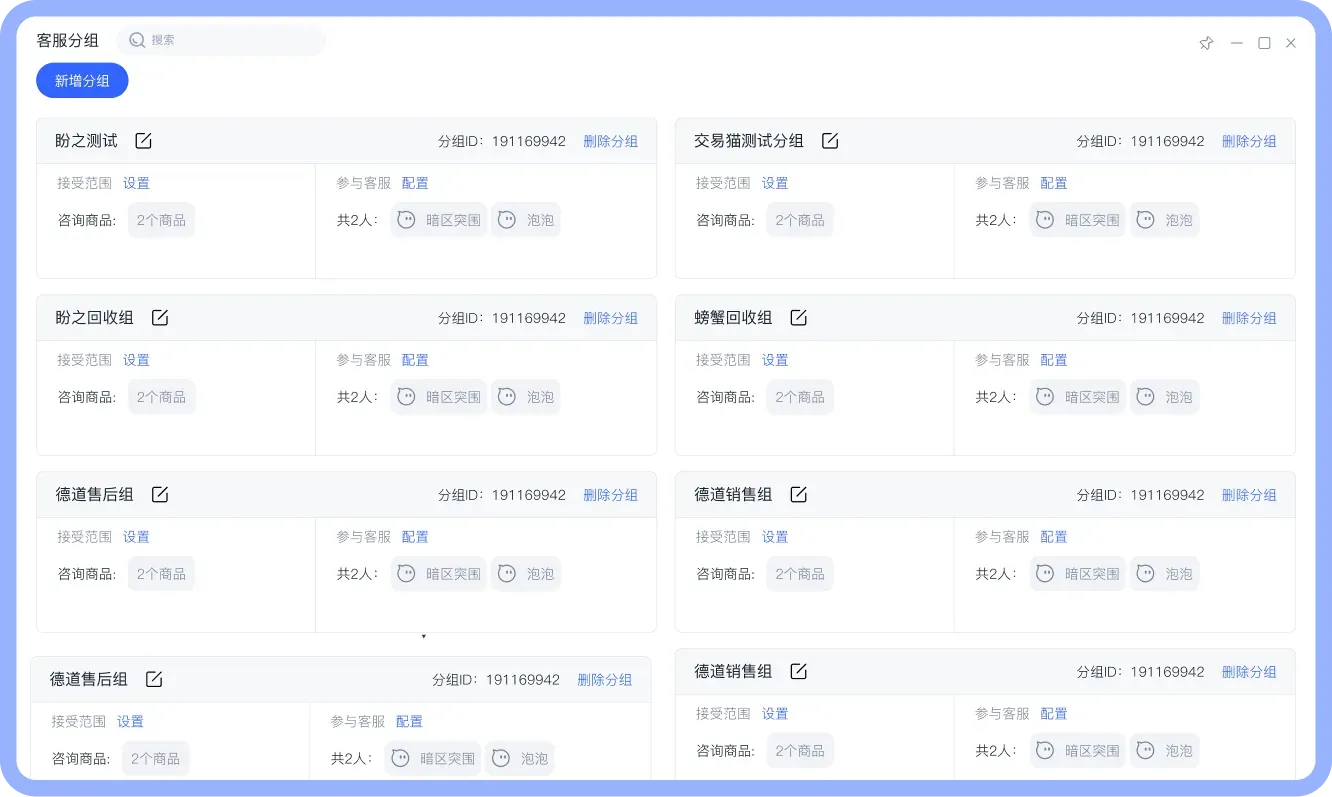Click the 新增分组 button
Viewport: 1332px width, 797px height.
tap(82, 81)
